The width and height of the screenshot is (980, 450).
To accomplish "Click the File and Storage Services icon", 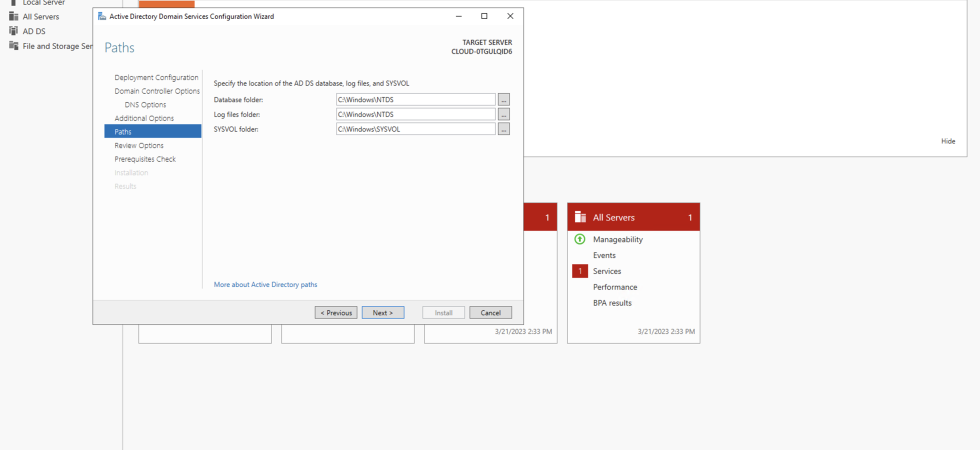I will click(x=14, y=46).
